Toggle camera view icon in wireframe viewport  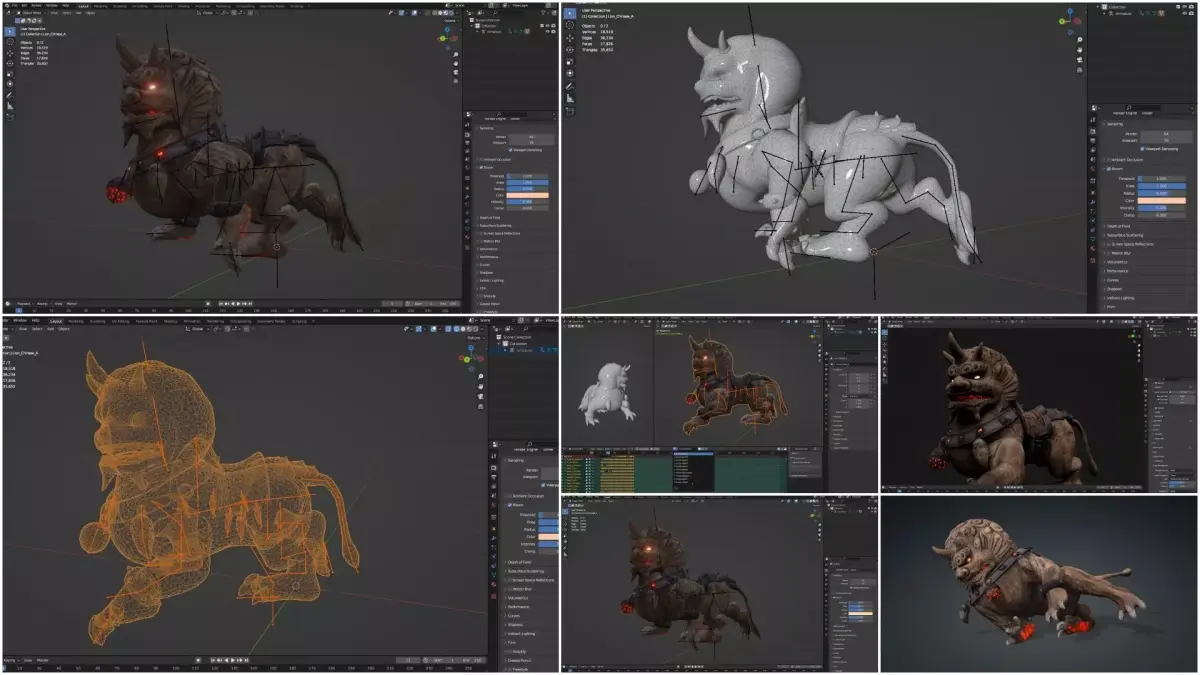(481, 396)
